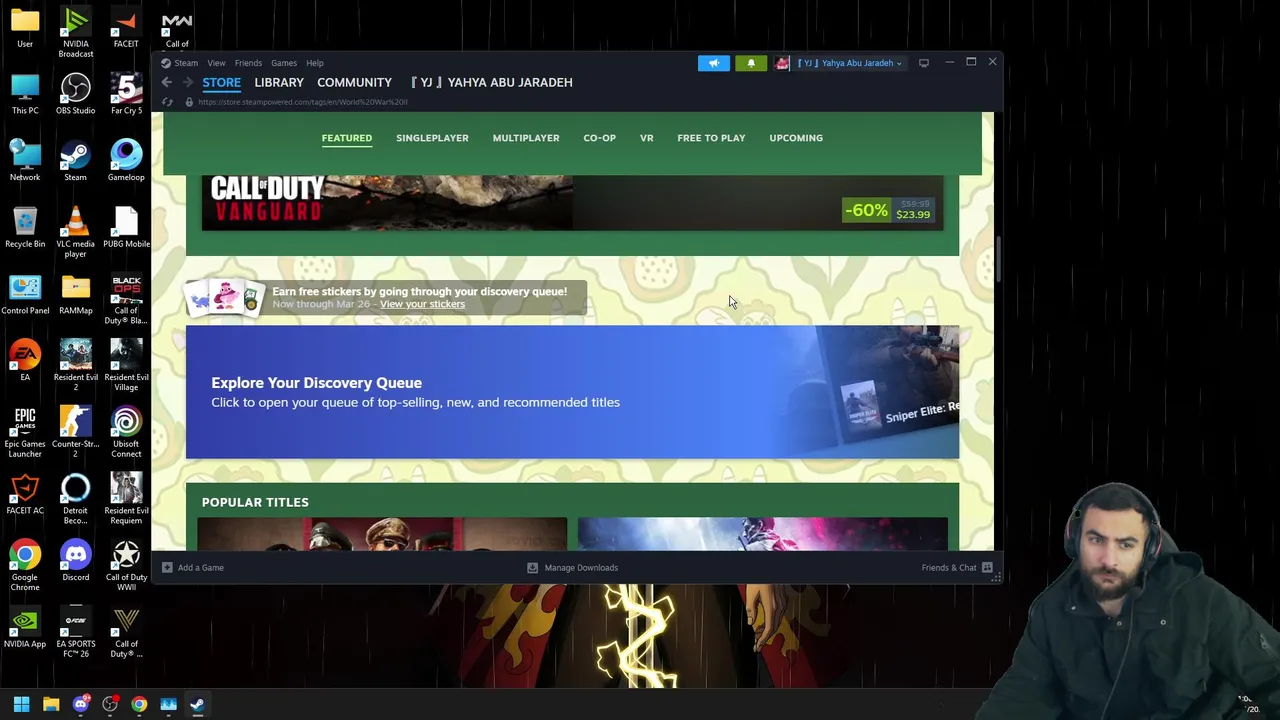
Task: Select the Far Cry 5 desktop icon
Action: 126,95
